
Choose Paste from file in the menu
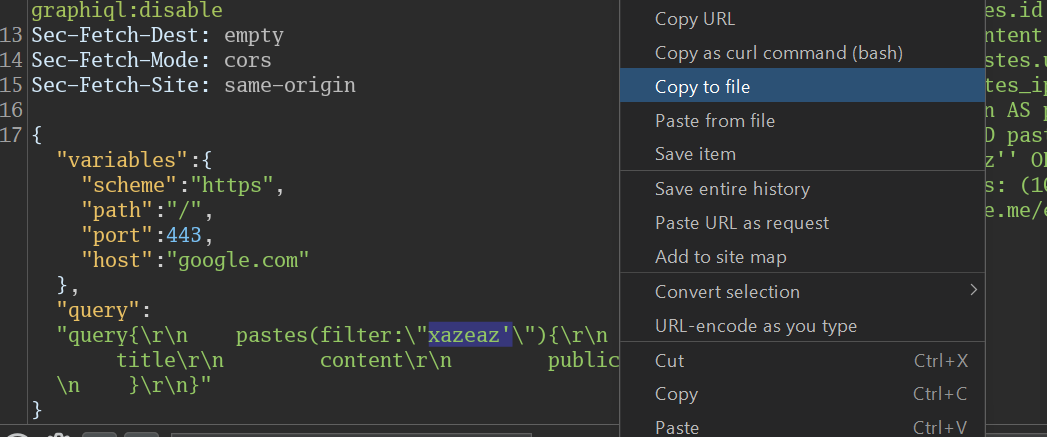[x=802, y=120]
